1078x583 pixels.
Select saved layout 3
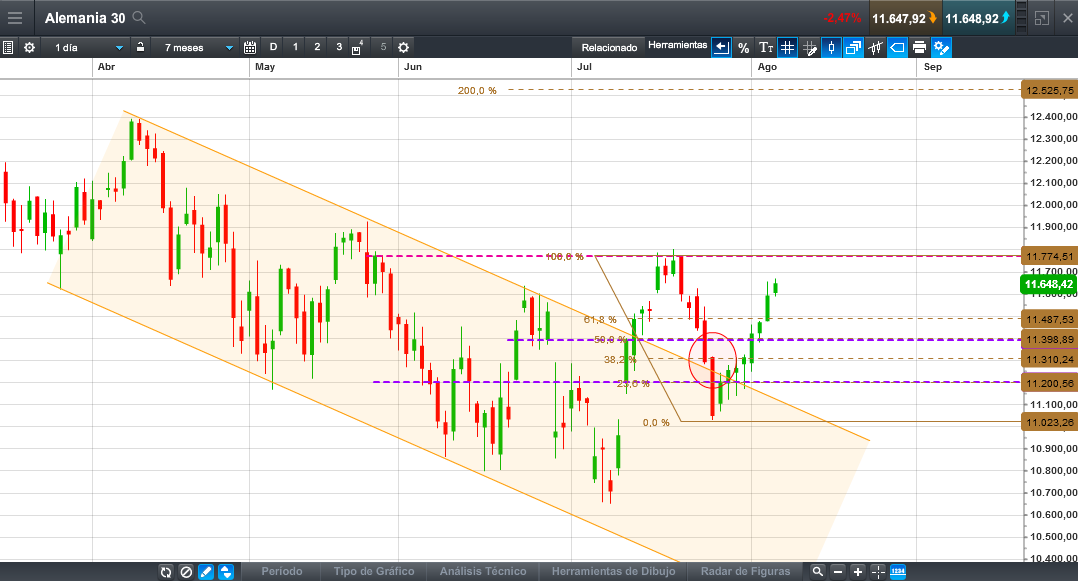[x=339, y=47]
